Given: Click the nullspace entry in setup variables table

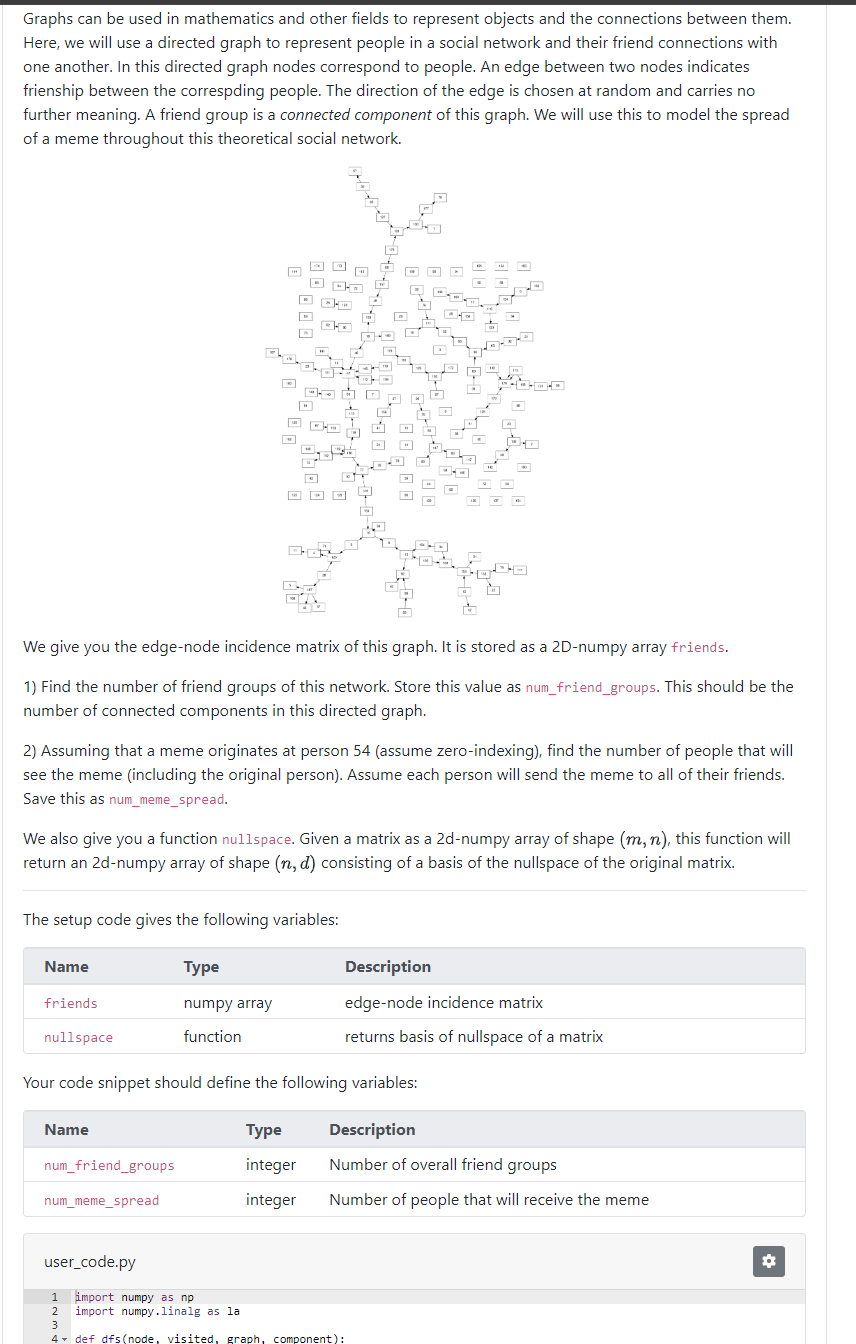Looking at the screenshot, I should (x=78, y=1037).
